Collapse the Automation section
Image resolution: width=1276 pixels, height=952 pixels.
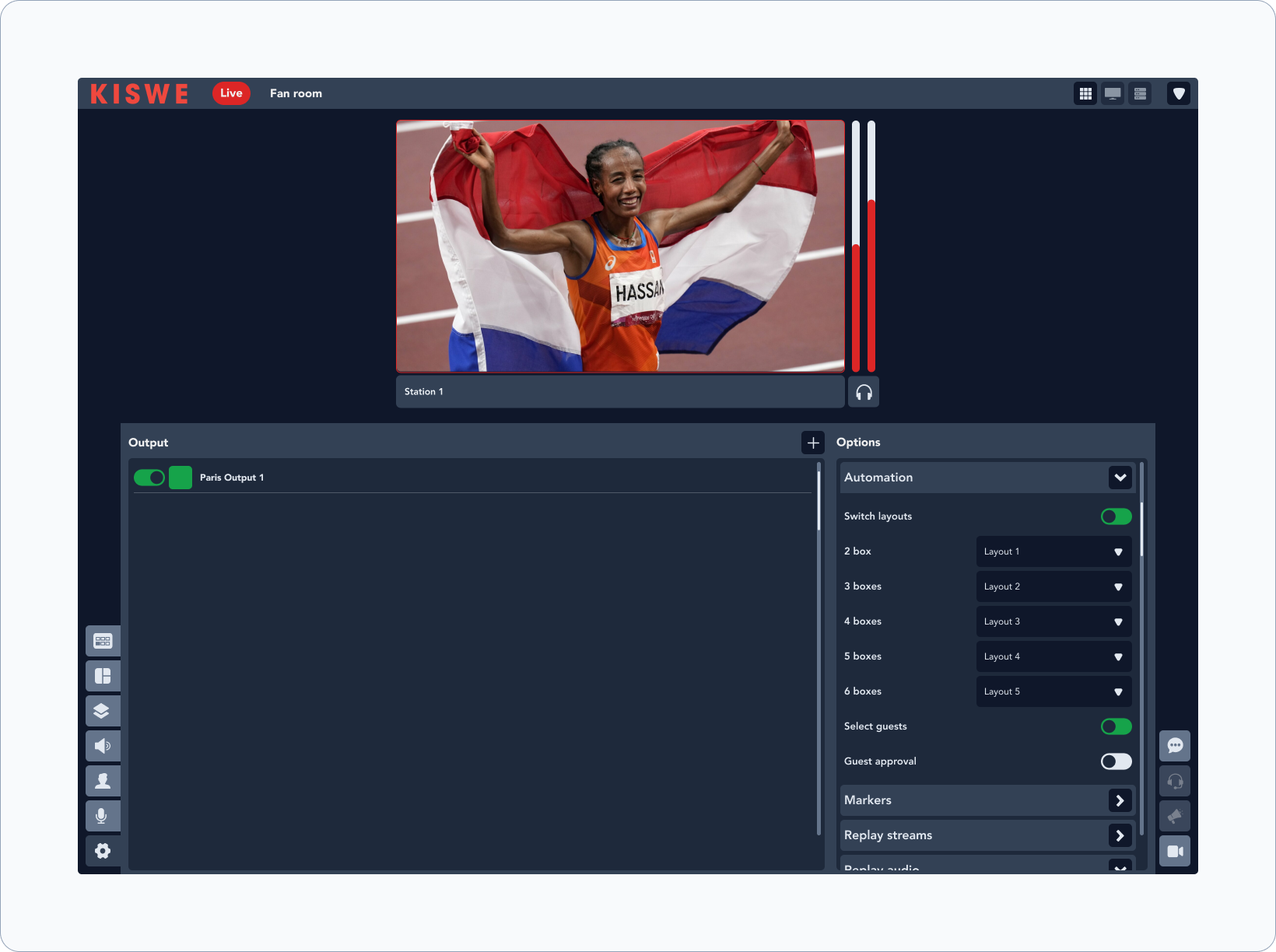[x=1120, y=478]
